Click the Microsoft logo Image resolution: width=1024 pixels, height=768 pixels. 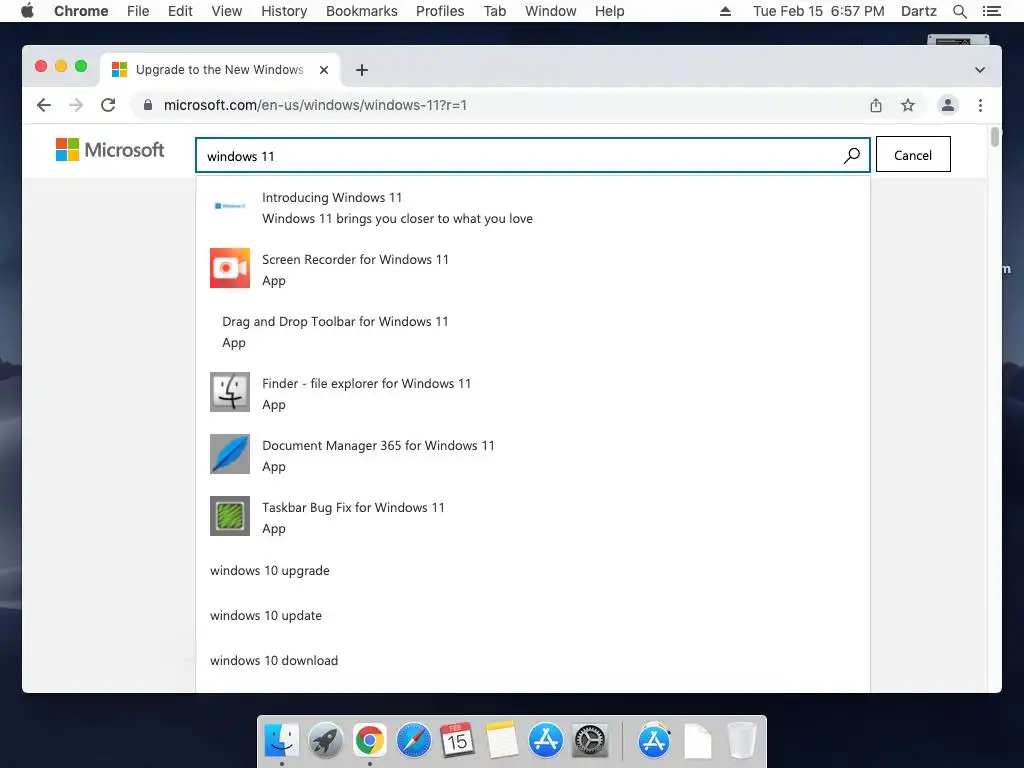[x=110, y=150]
